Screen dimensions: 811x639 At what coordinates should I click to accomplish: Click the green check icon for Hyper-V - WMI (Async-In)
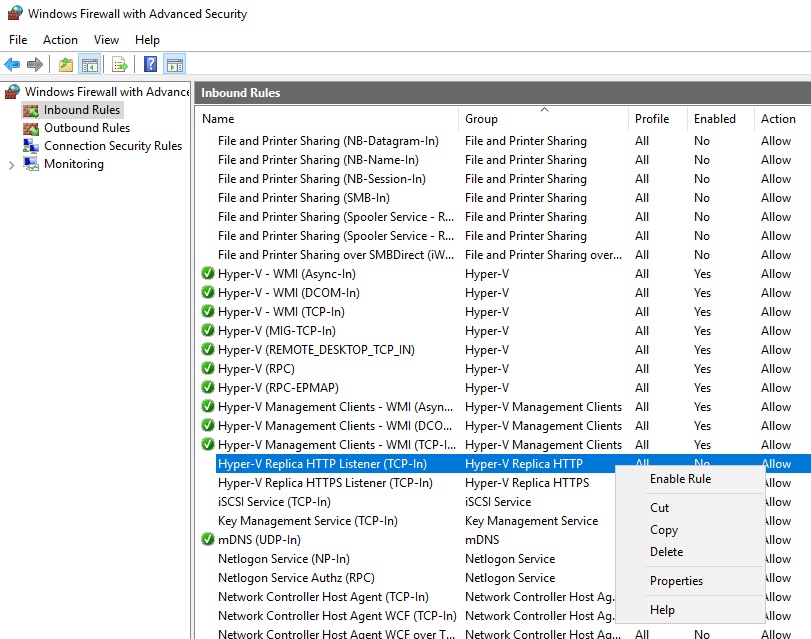(208, 273)
